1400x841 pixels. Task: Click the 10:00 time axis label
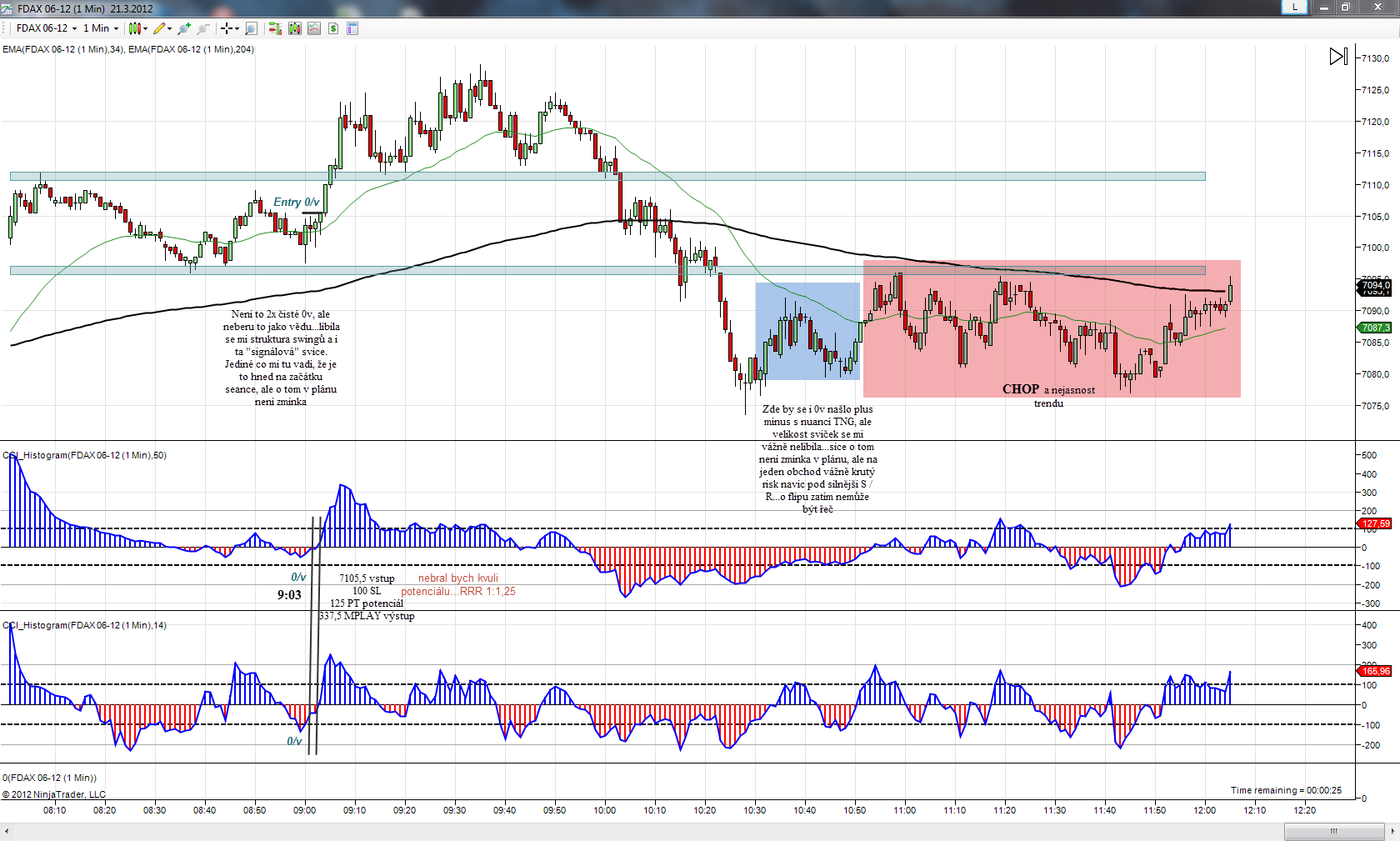point(605,810)
